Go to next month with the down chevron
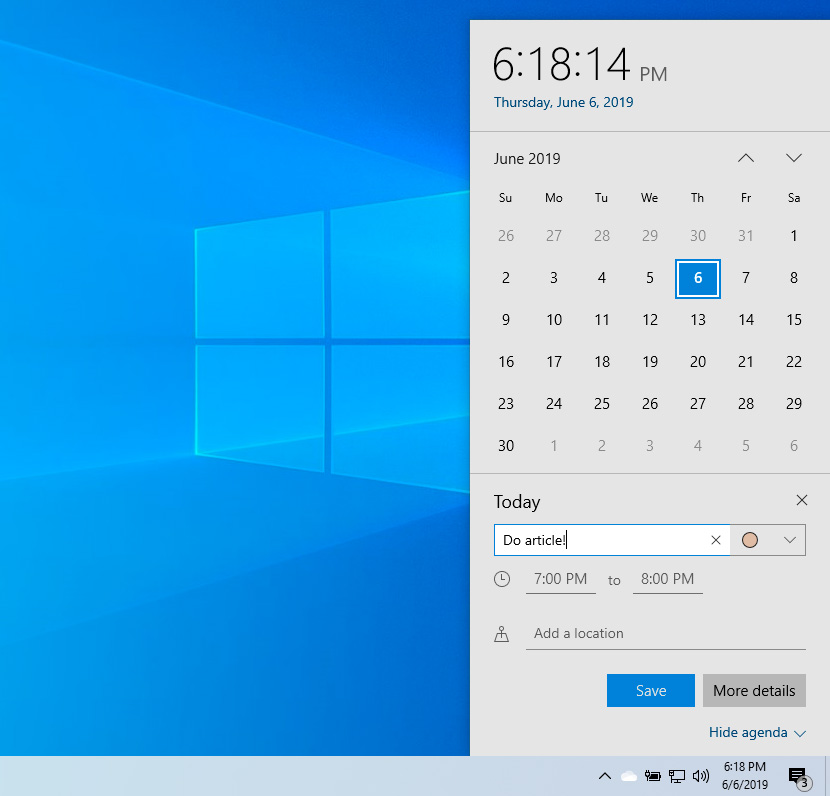 pyautogui.click(x=793, y=157)
